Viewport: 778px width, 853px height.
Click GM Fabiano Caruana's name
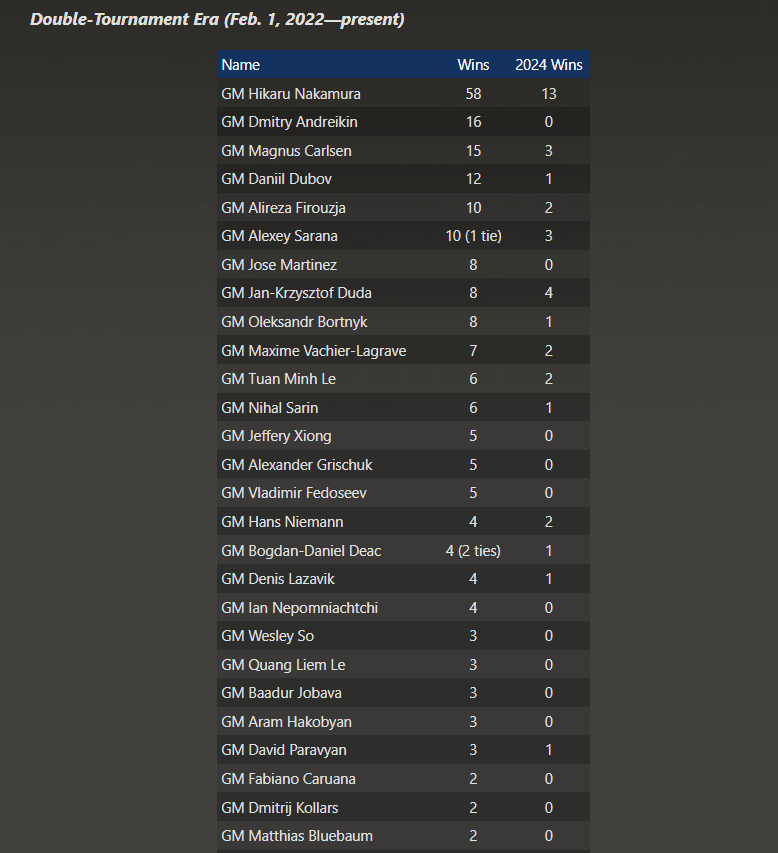click(288, 779)
